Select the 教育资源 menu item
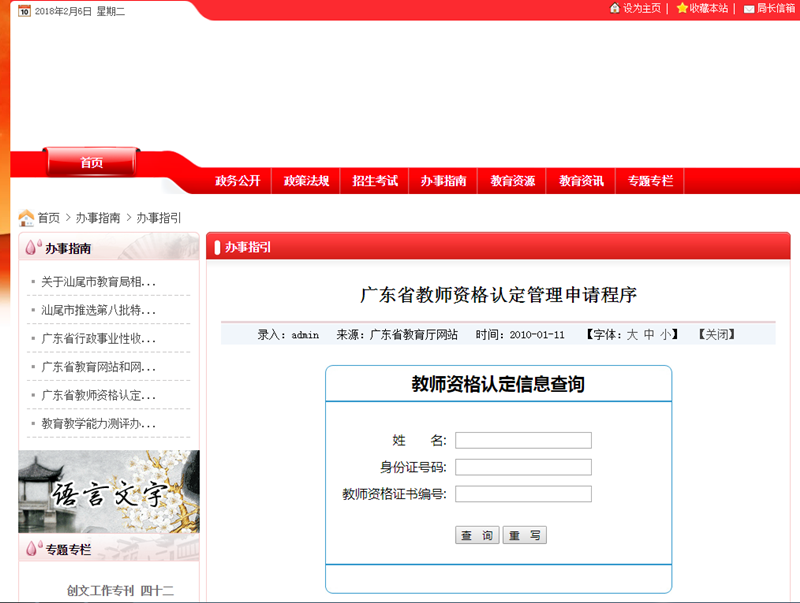 click(x=512, y=181)
